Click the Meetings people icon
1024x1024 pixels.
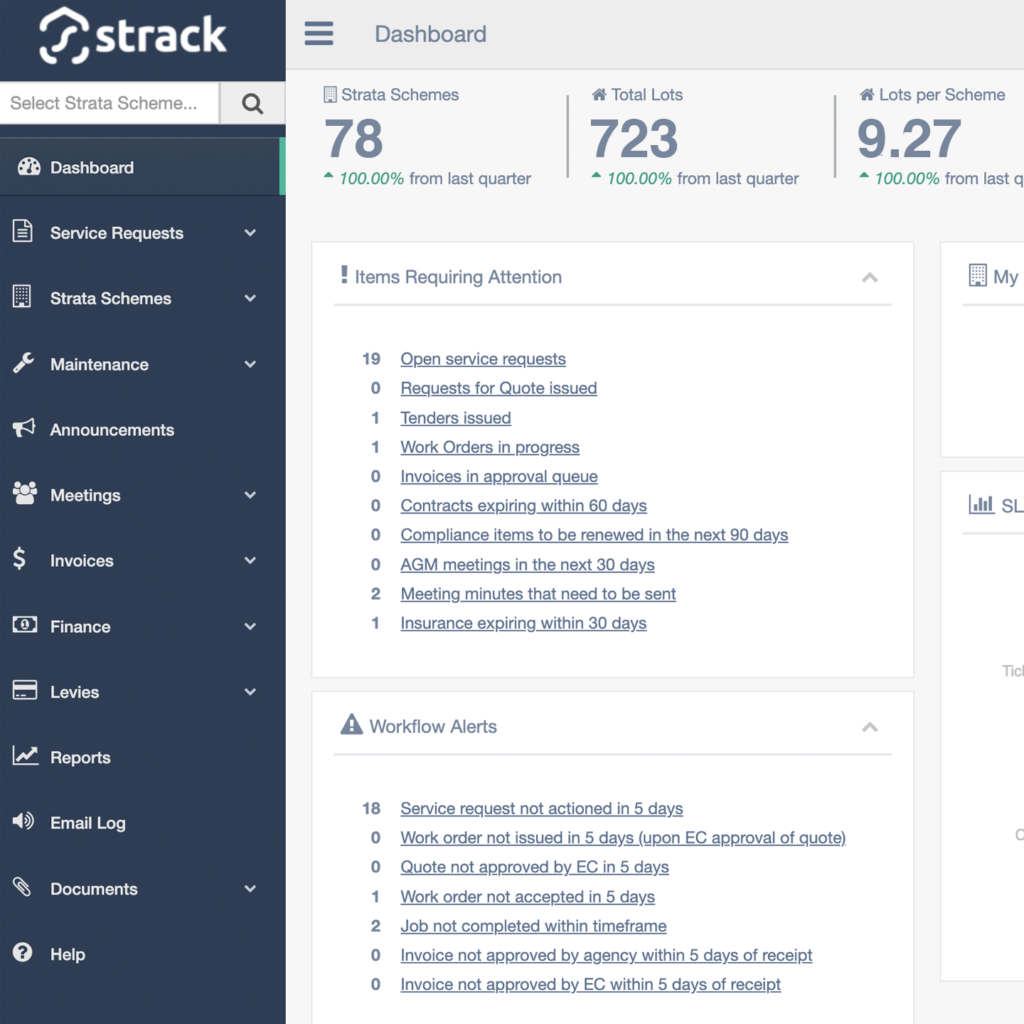click(24, 495)
